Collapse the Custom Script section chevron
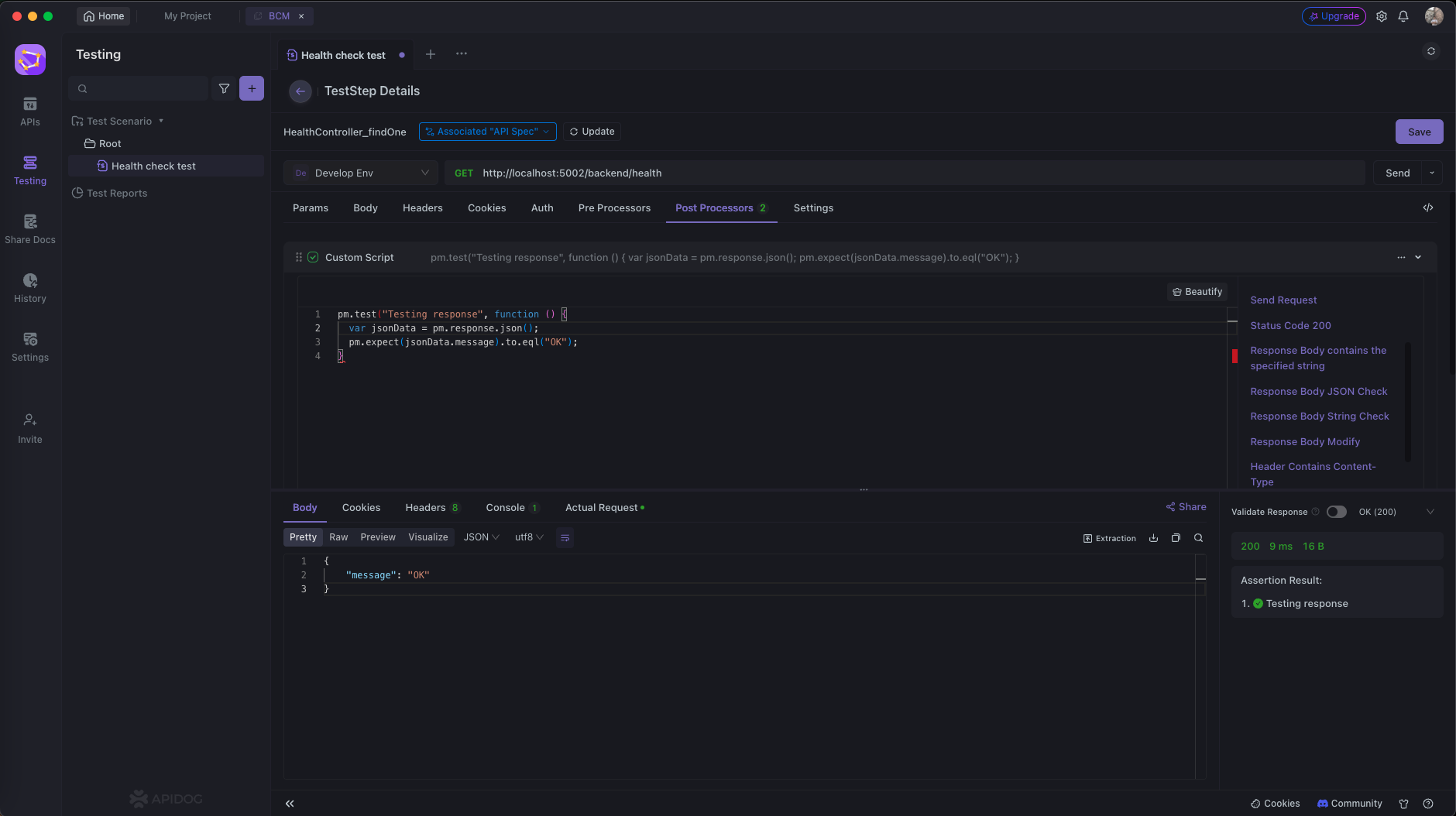This screenshot has width=1456, height=816. 1418,257
